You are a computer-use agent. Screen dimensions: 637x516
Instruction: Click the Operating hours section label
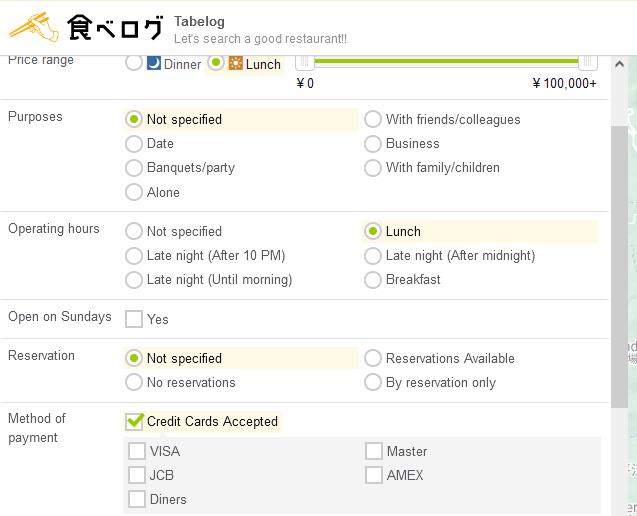(54, 228)
